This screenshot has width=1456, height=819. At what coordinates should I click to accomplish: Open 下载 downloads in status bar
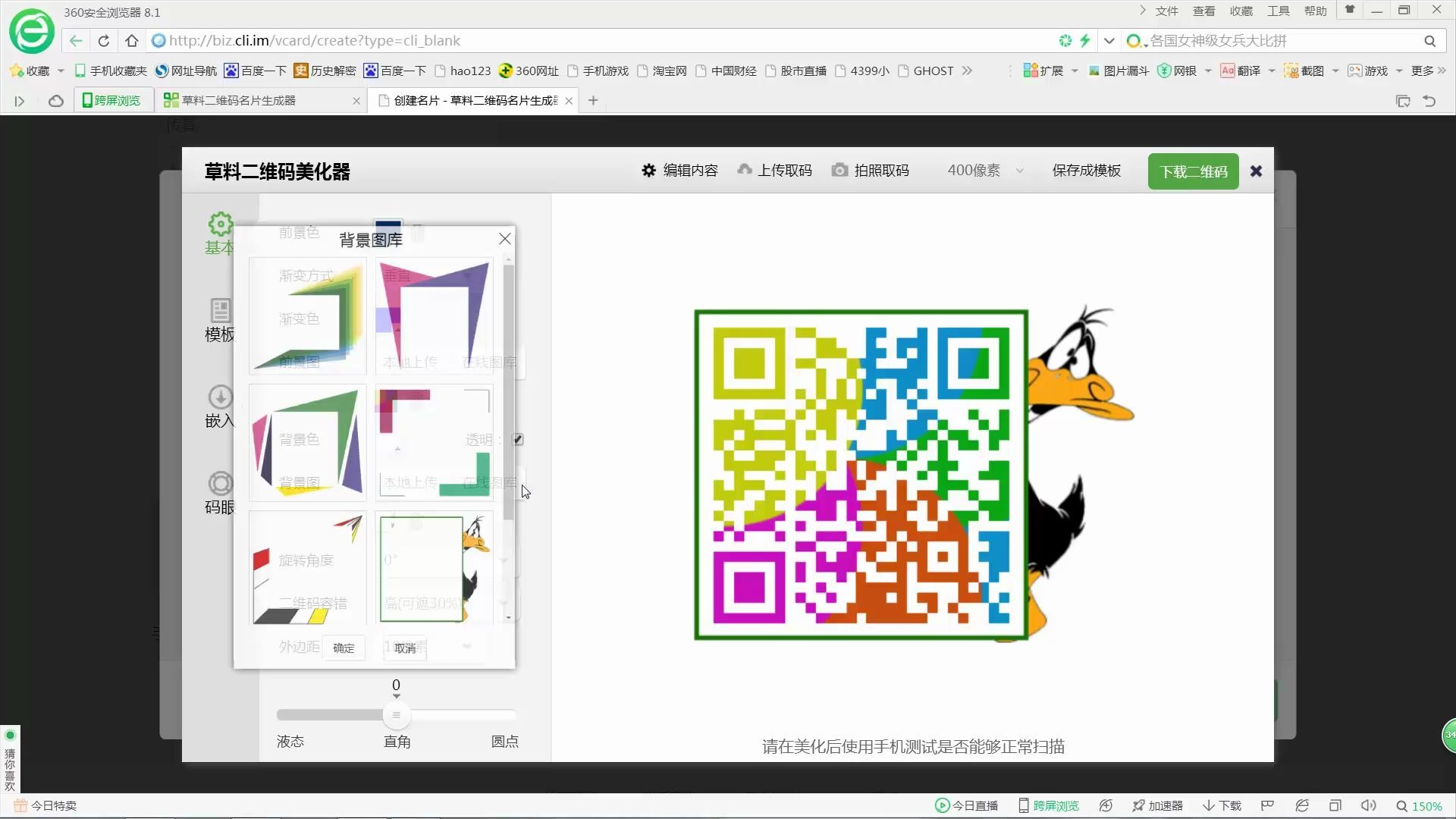pos(1222,805)
